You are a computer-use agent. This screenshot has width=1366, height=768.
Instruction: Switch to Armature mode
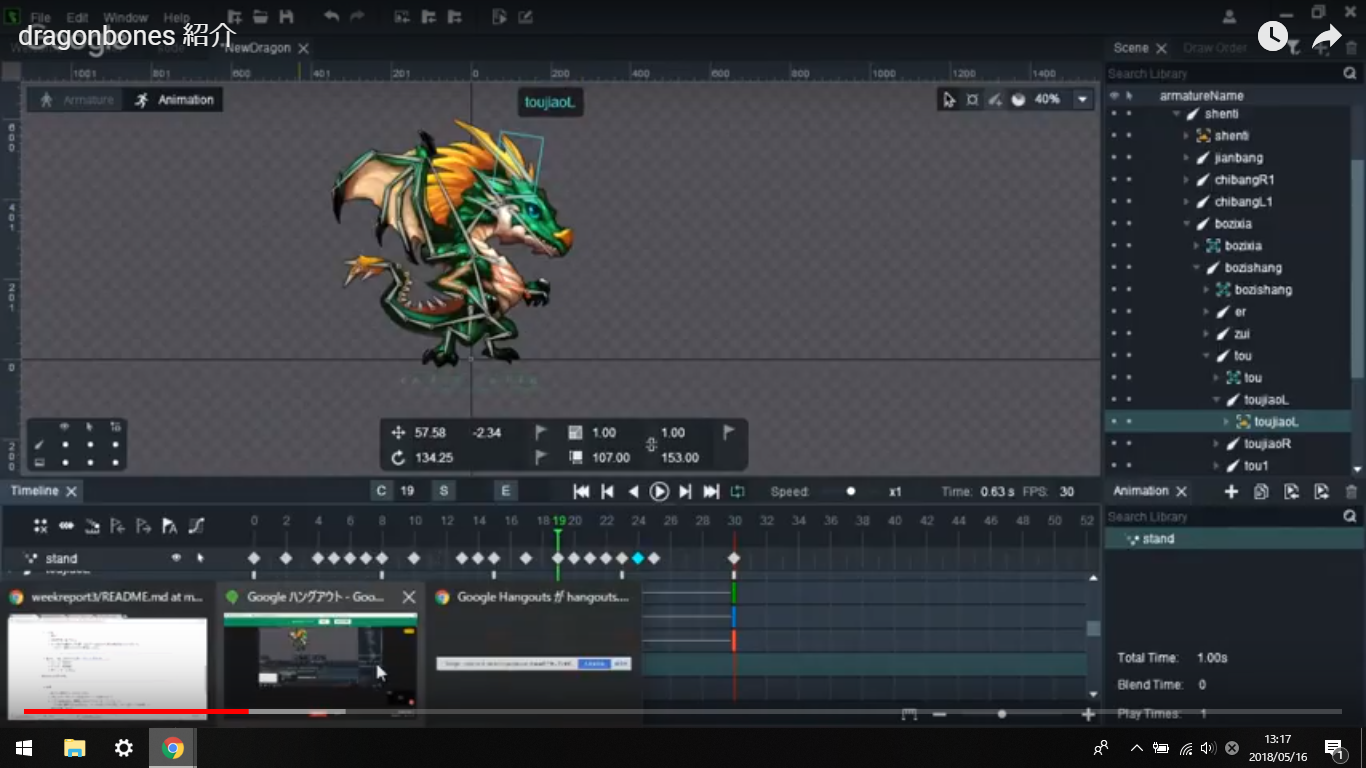pyautogui.click(x=76, y=100)
